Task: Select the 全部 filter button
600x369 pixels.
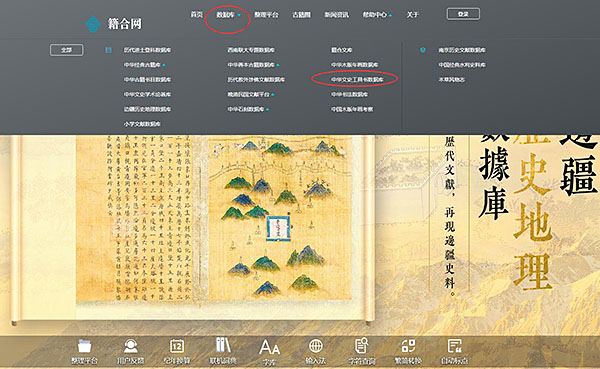Action: click(x=67, y=50)
